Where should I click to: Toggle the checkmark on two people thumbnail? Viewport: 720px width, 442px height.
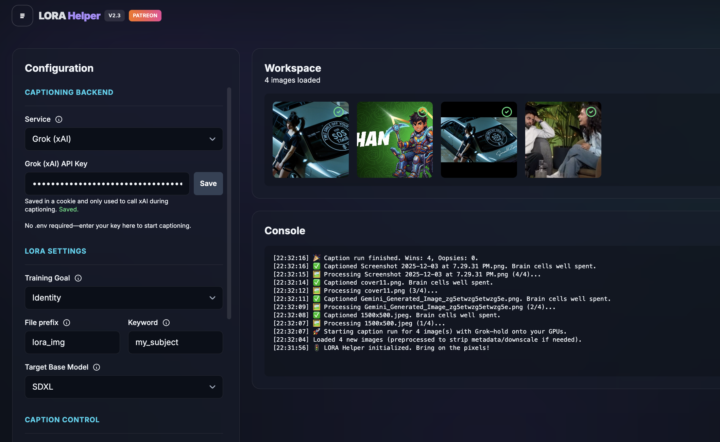tap(591, 112)
